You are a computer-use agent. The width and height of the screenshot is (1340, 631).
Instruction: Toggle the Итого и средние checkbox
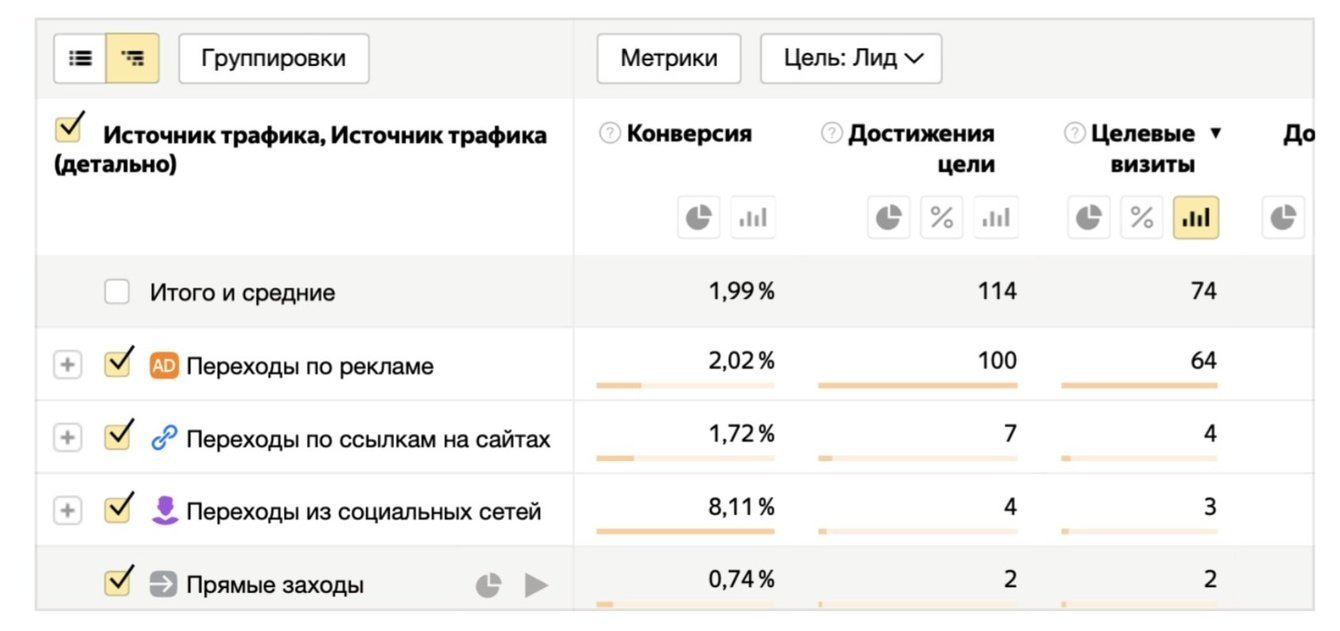click(117, 292)
